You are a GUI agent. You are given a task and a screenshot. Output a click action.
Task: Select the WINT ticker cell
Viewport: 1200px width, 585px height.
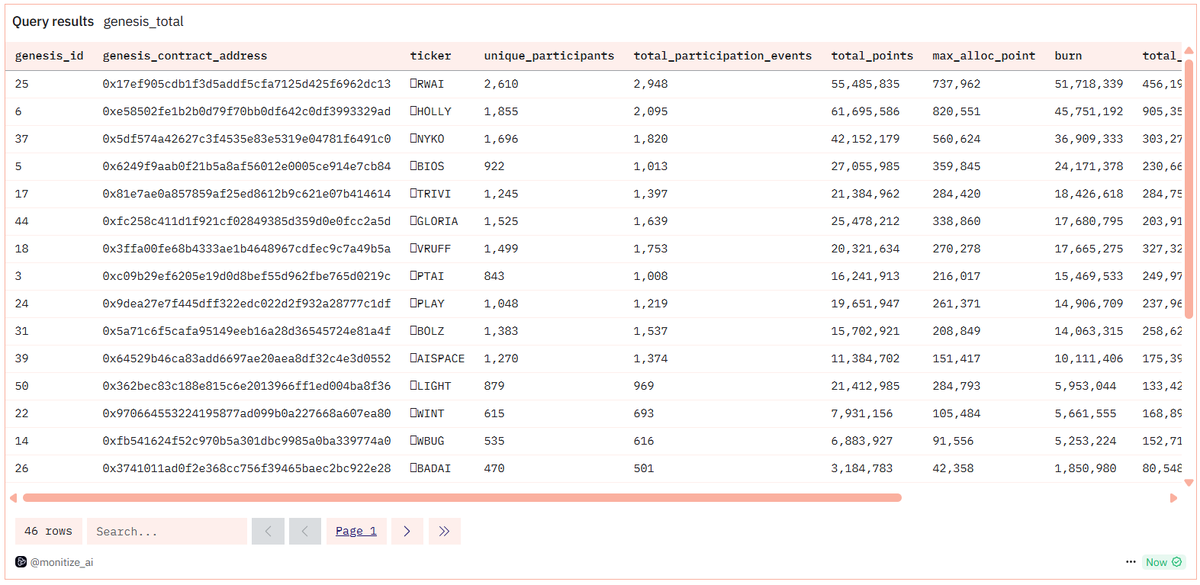427,413
